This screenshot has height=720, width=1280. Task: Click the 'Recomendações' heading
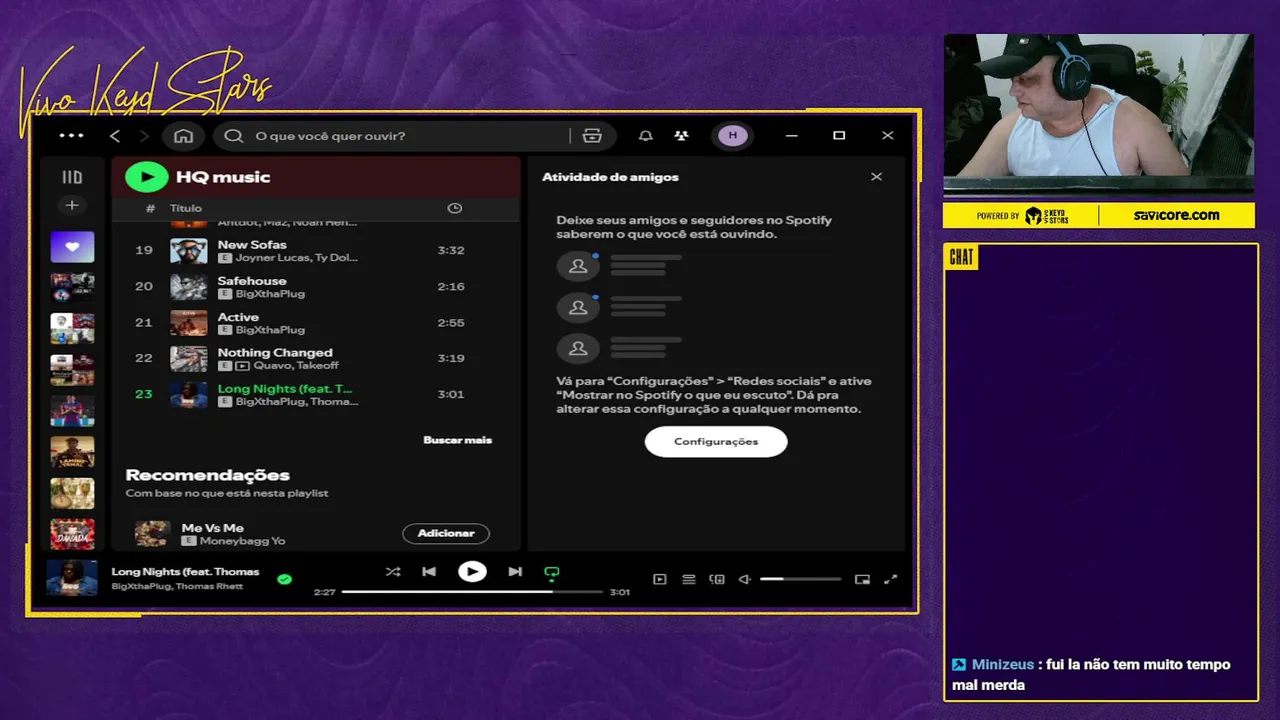click(207, 475)
